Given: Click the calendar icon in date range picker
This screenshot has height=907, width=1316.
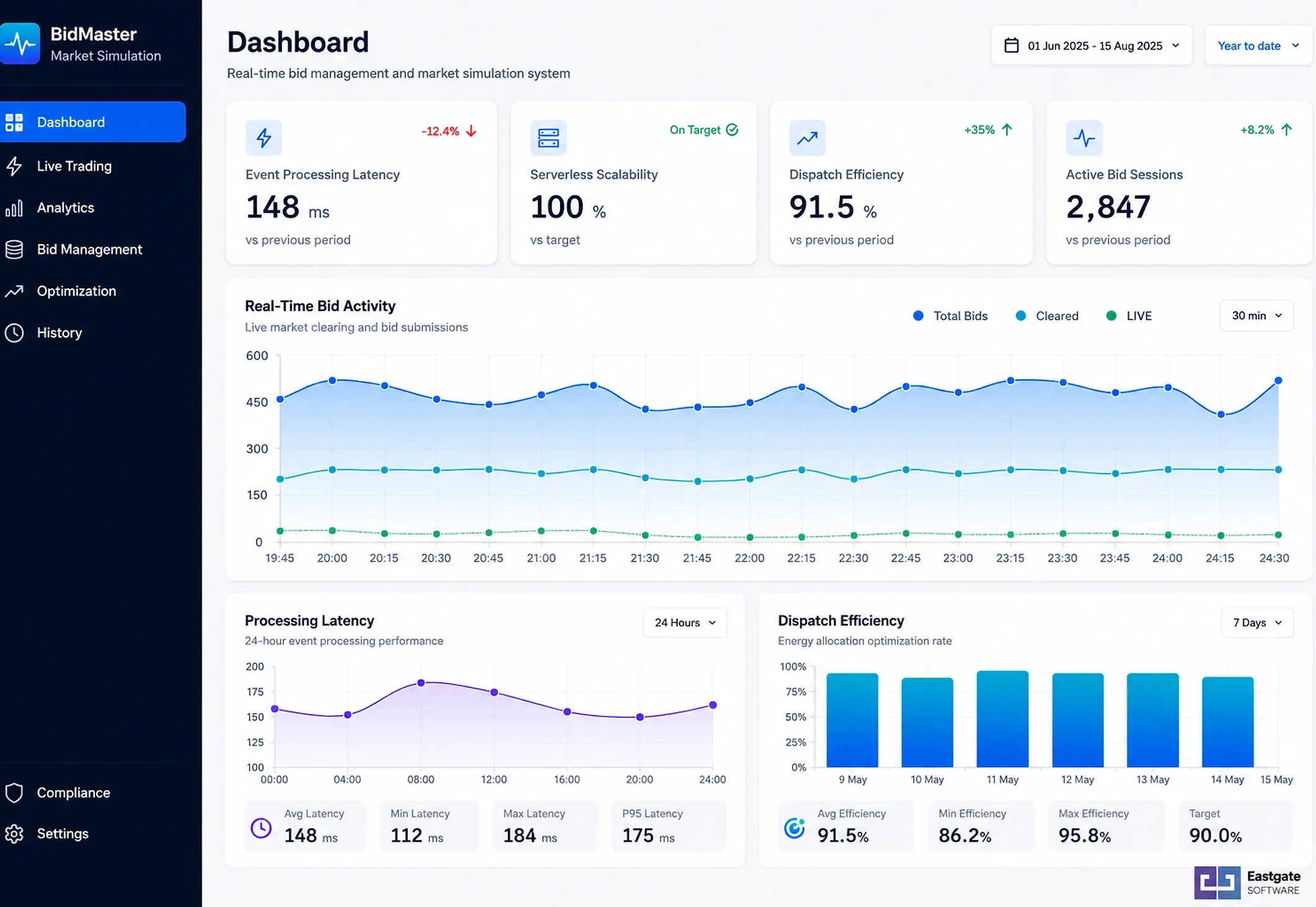Looking at the screenshot, I should tap(1011, 45).
